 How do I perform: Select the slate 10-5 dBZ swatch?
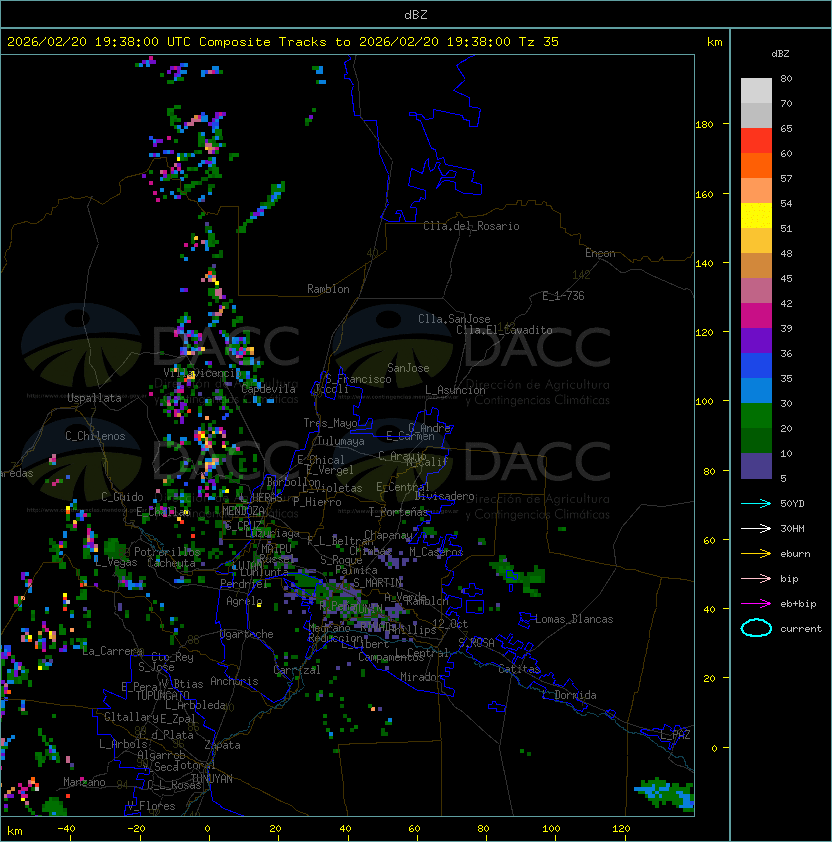(756, 466)
